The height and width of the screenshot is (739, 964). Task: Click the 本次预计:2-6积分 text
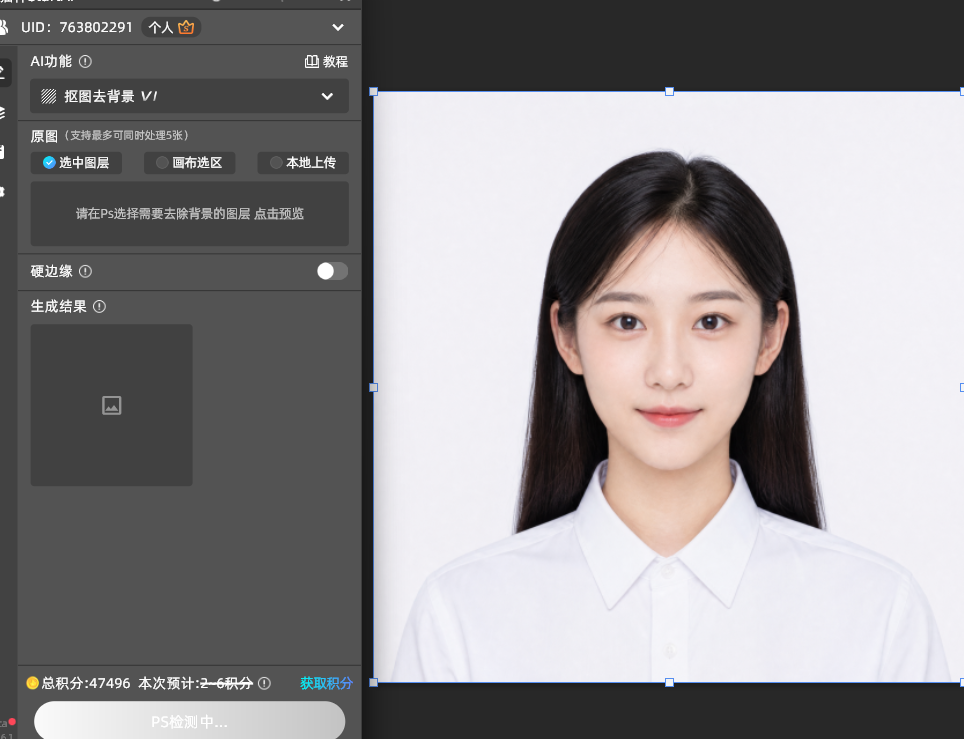(x=196, y=683)
